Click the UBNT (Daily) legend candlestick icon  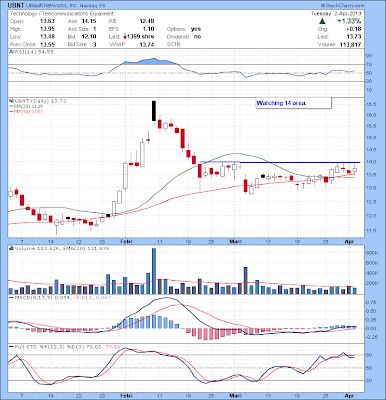coord(11,101)
